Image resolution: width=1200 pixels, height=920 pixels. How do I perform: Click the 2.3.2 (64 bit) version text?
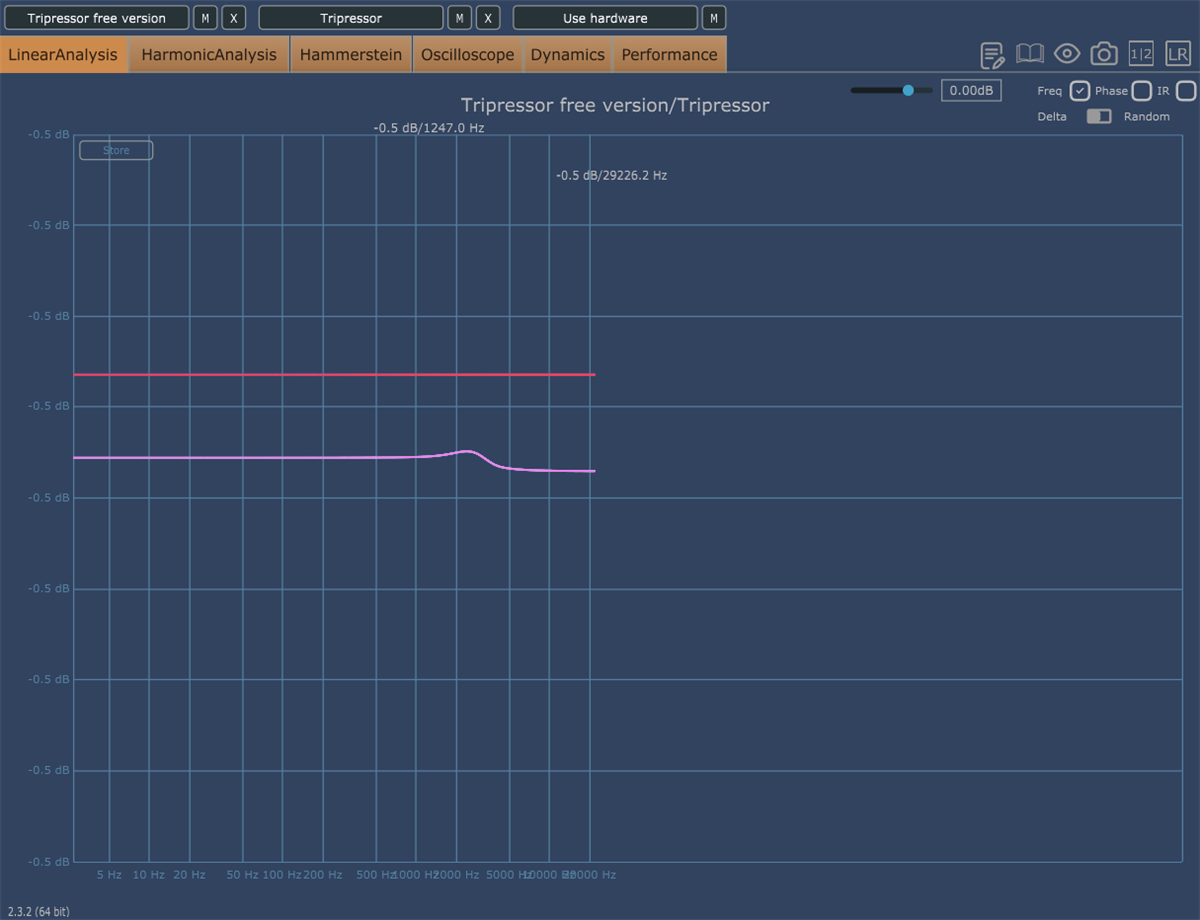39,911
